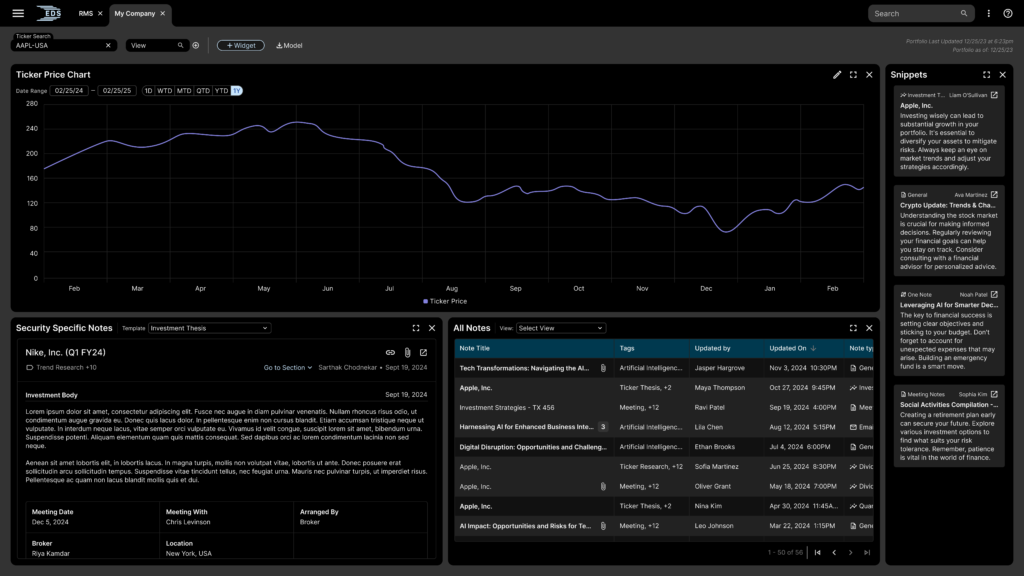Edit the Ticker Price Chart with pencil icon
The width and height of the screenshot is (1024, 576).
pyautogui.click(x=837, y=75)
